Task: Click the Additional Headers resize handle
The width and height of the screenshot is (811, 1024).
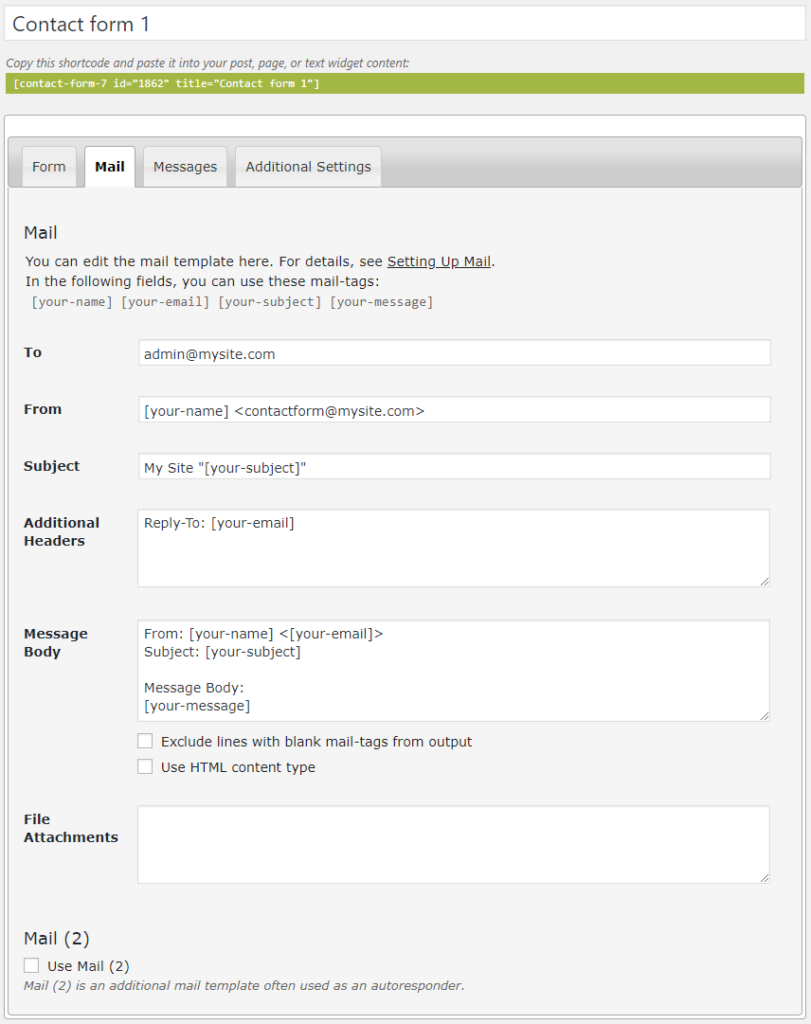Action: (x=764, y=580)
